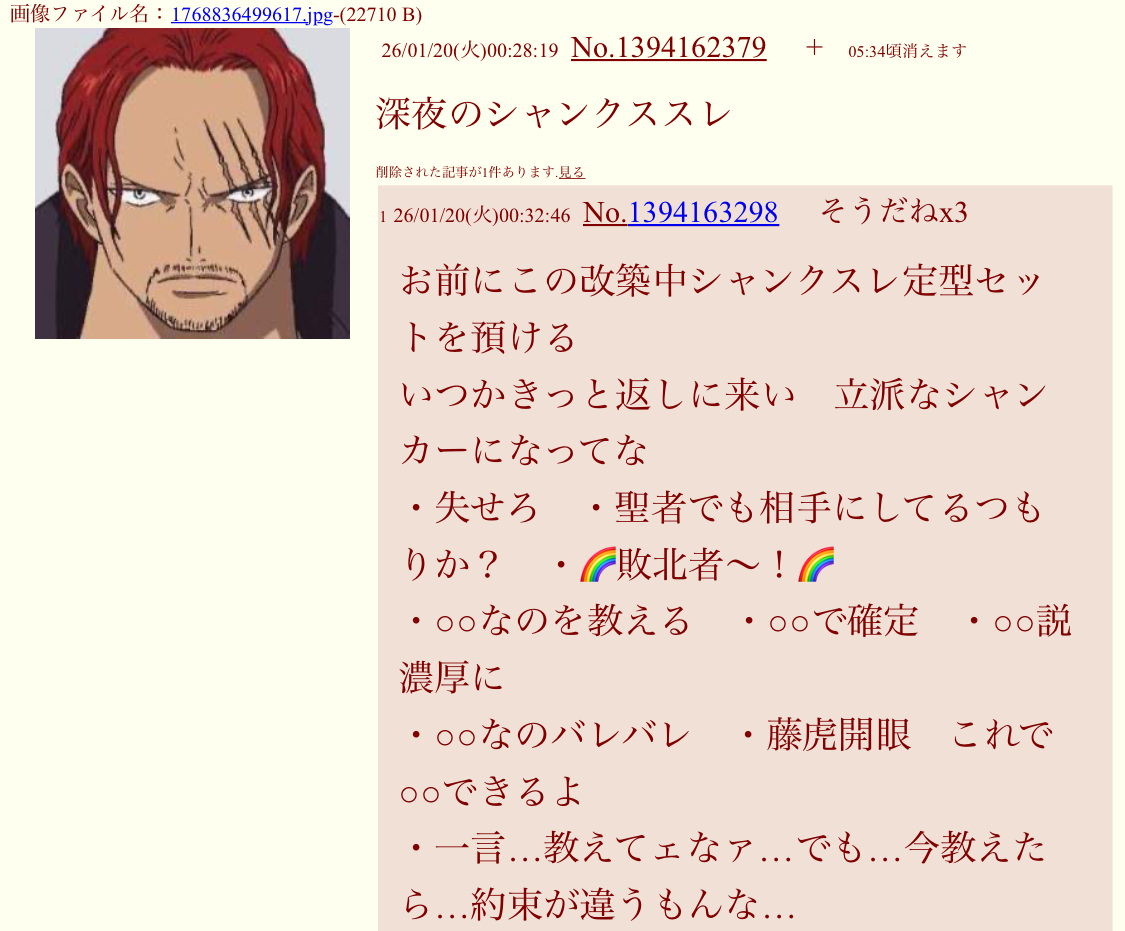This screenshot has height=931, width=1125.
Task: Click the 削除された記事が1件あります notice
Action: (x=466, y=172)
